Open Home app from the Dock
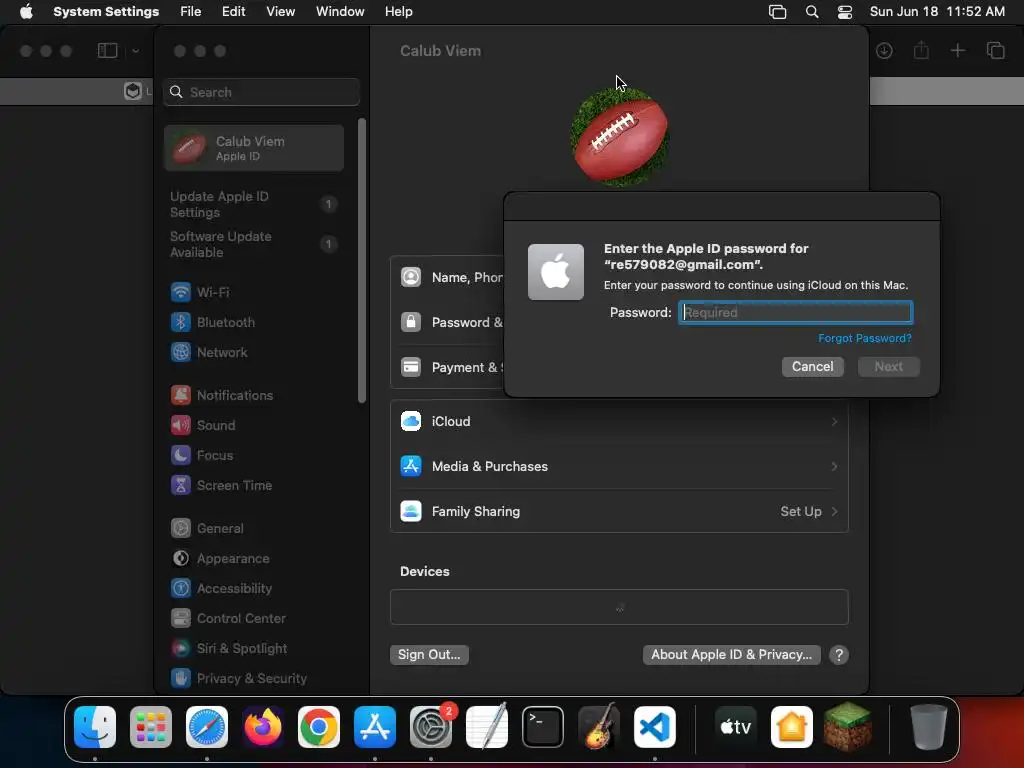This screenshot has width=1024, height=768. (792, 727)
